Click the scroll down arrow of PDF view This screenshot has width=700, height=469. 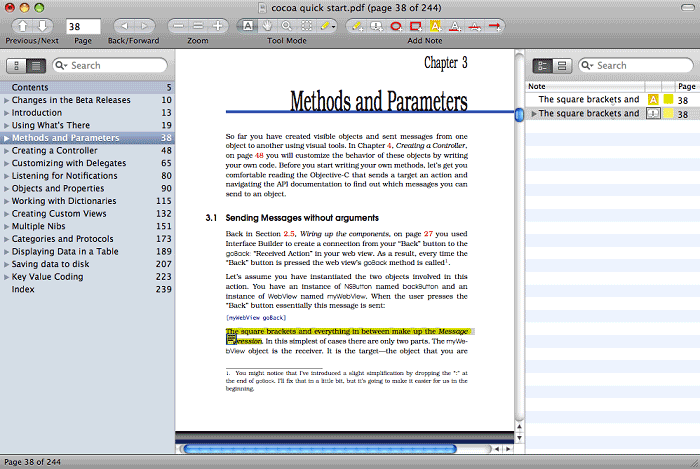[x=519, y=438]
